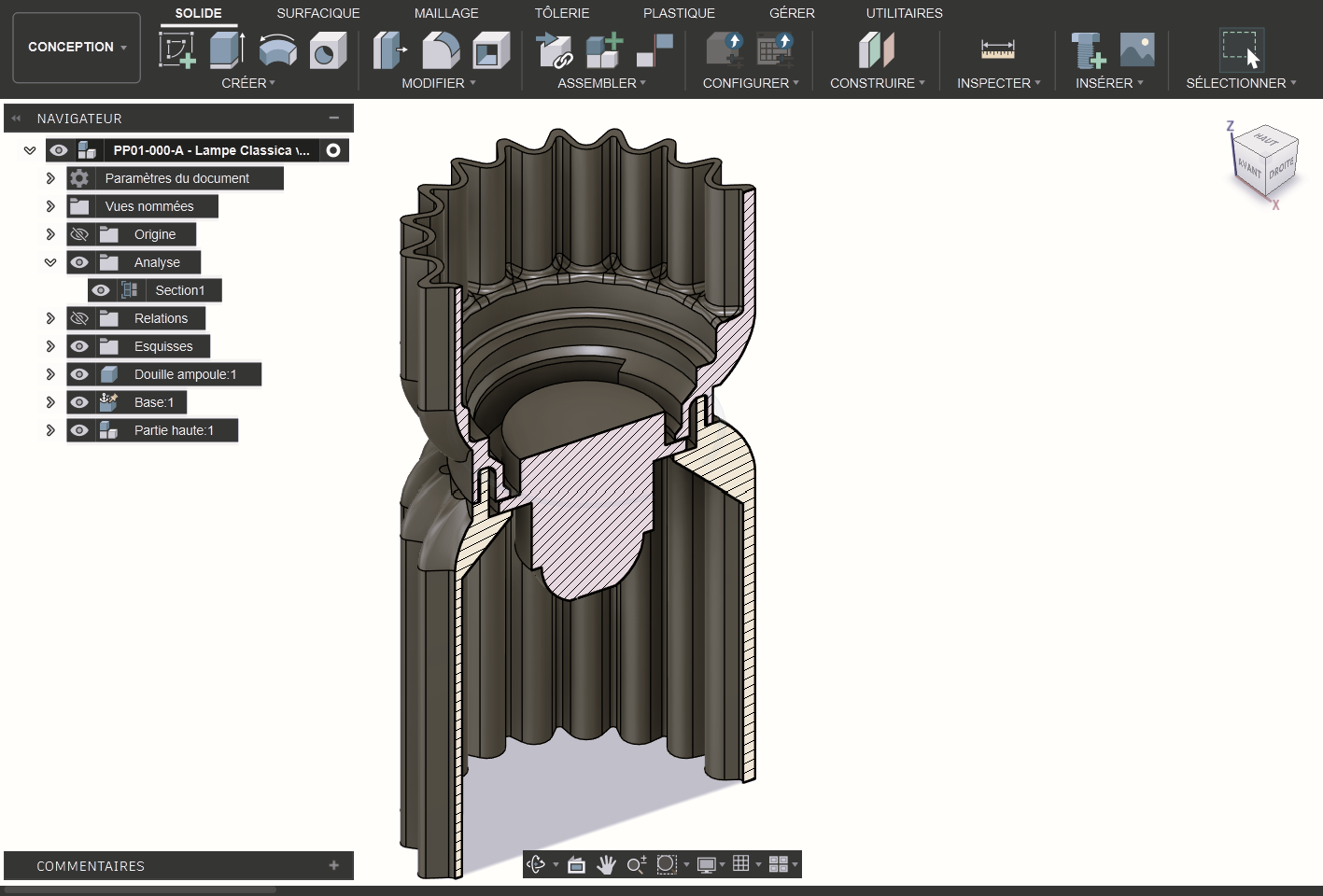Select the Revolve tool icon
The height and width of the screenshot is (896, 1323).
277,49
